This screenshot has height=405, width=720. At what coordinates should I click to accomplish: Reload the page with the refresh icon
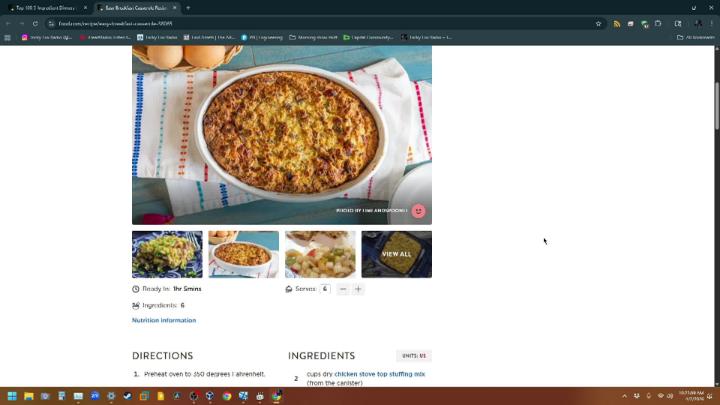tap(37, 23)
